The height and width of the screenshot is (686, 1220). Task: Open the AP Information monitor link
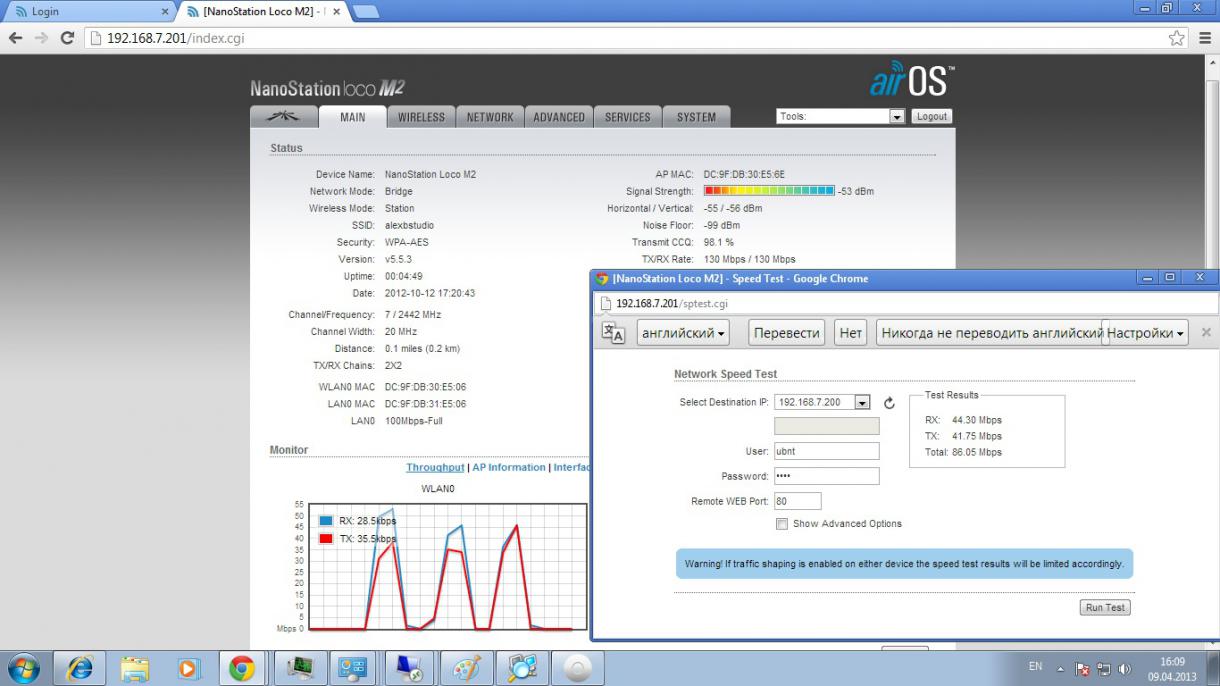(509, 467)
